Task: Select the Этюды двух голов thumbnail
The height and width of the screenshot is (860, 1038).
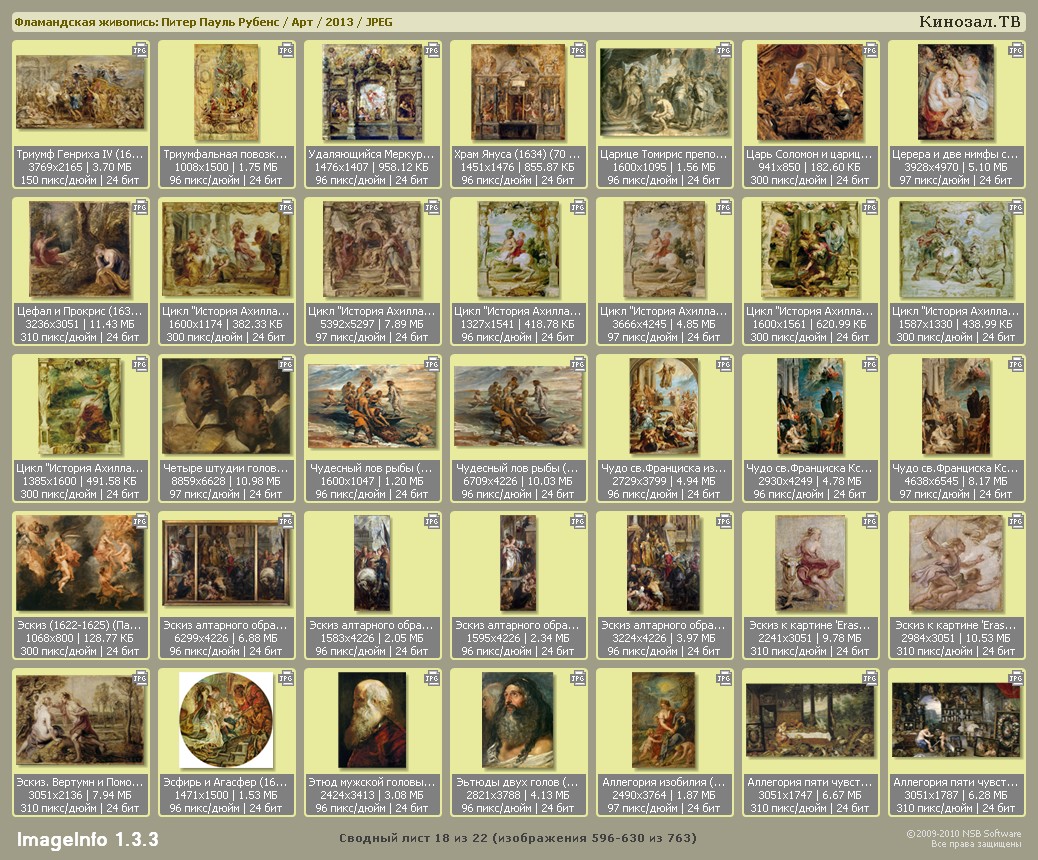Action: 518,720
